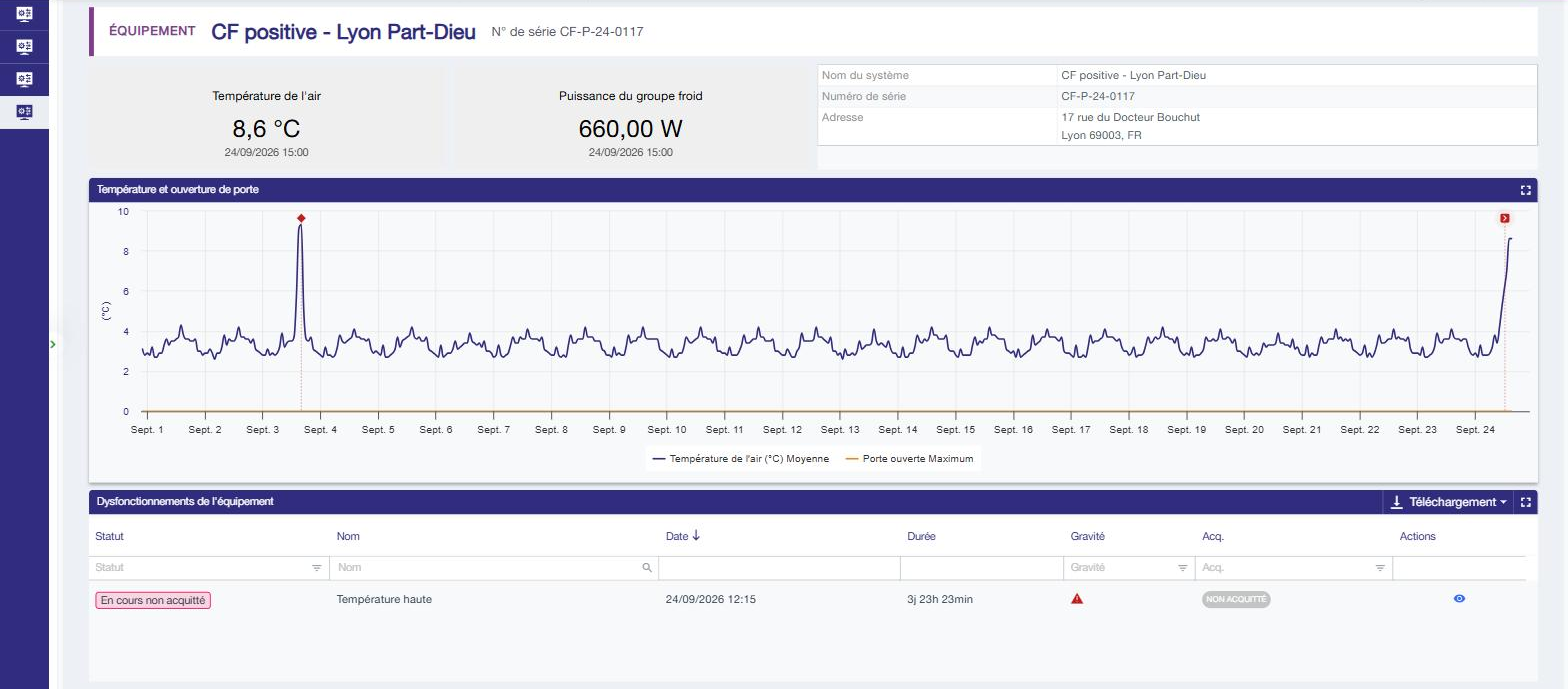Open the Téléchargement dropdown
The width and height of the screenshot is (1568, 689).
1448,502
